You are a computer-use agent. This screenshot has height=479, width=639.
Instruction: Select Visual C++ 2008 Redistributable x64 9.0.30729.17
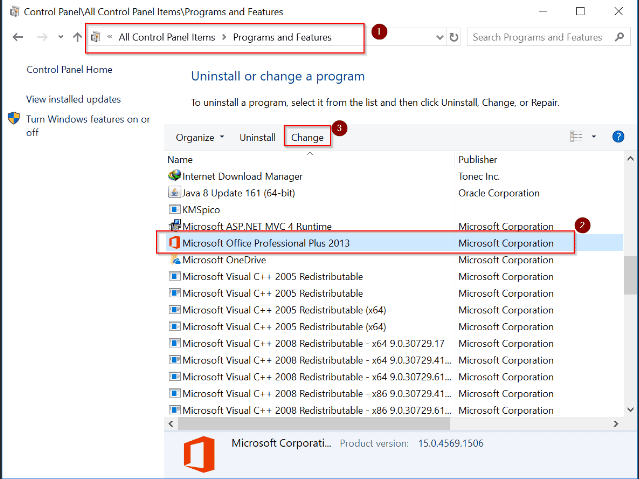(x=313, y=344)
